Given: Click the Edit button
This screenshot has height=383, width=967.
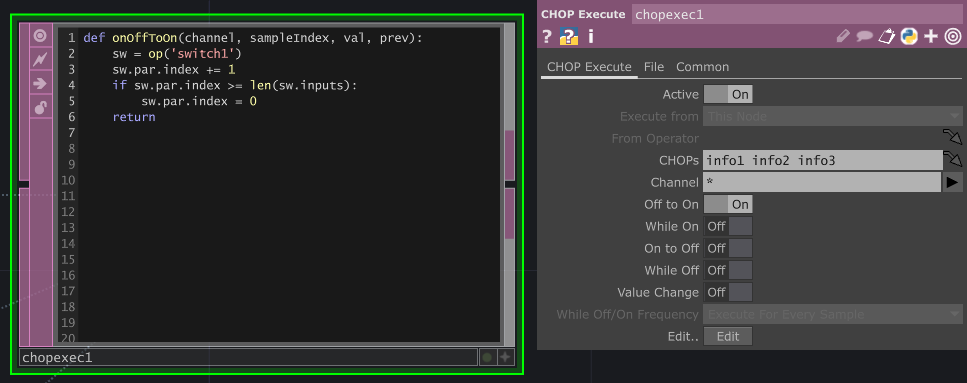Looking at the screenshot, I should tap(728, 337).
